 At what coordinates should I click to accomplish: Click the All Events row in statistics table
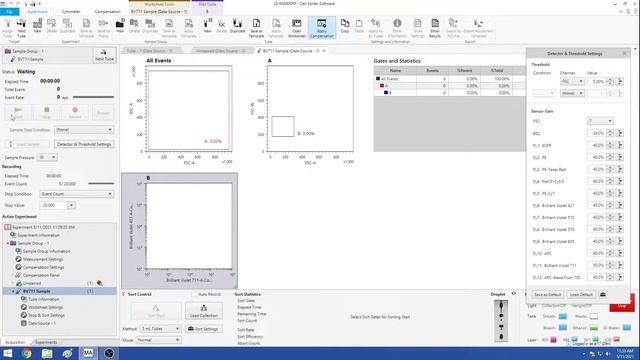tap(449, 79)
